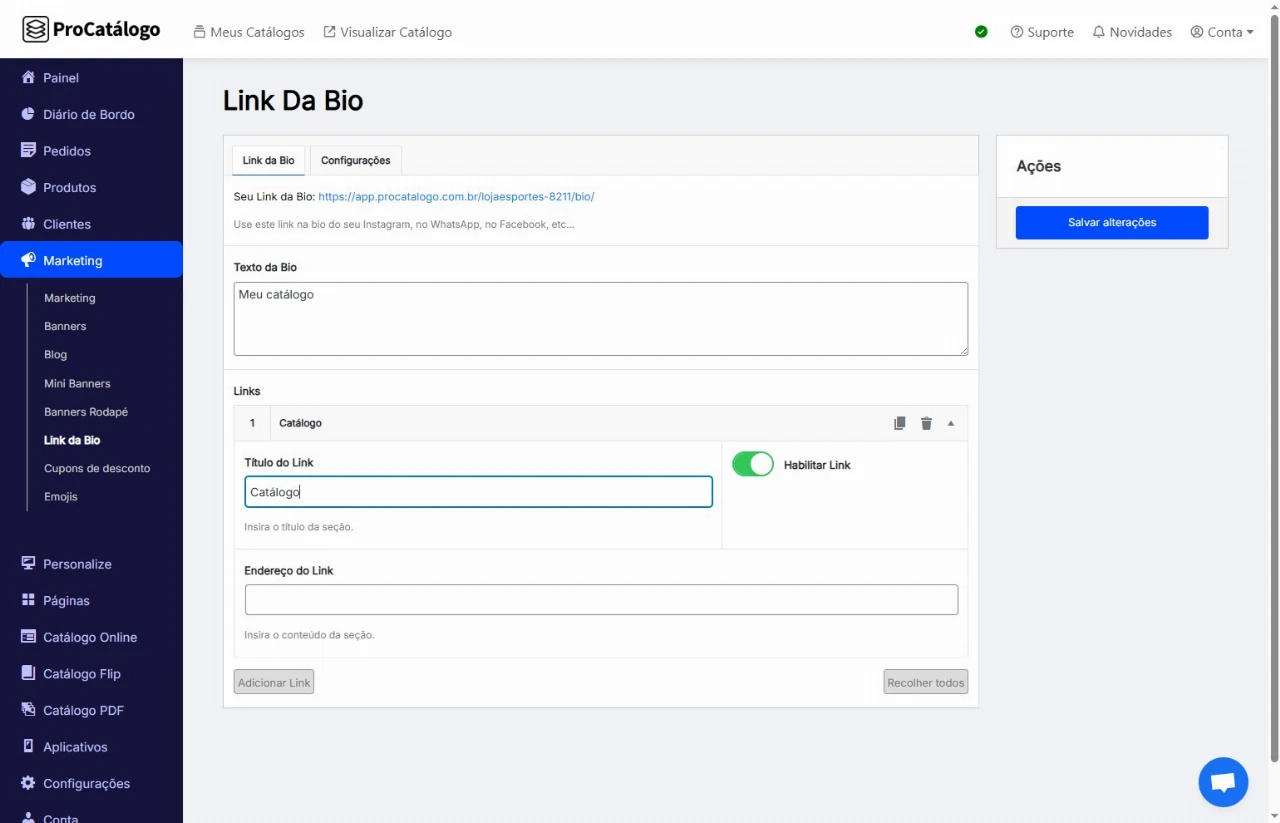Open the bio link URL
This screenshot has width=1280, height=823.
[456, 197]
